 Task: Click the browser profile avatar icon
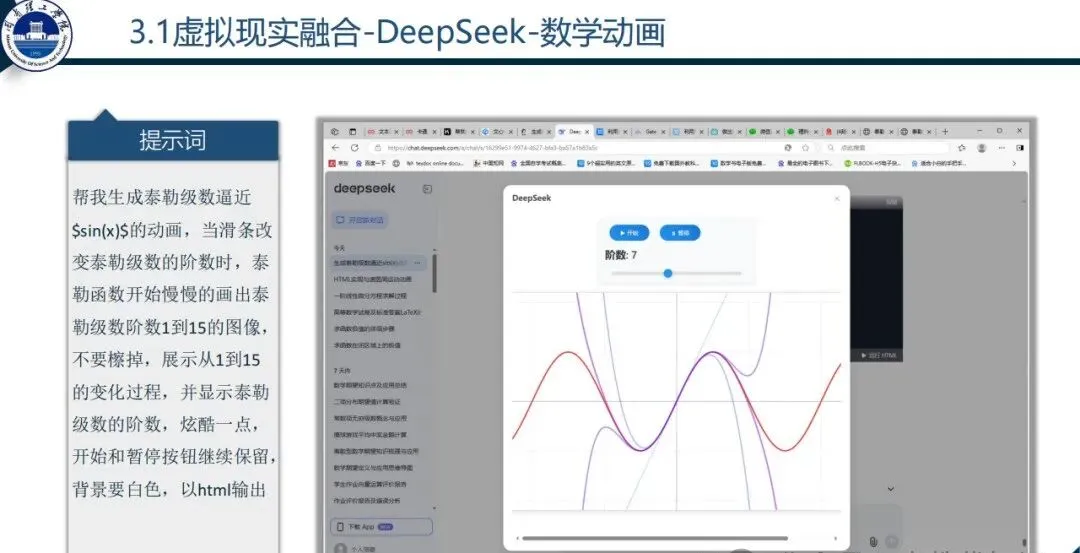coord(982,147)
